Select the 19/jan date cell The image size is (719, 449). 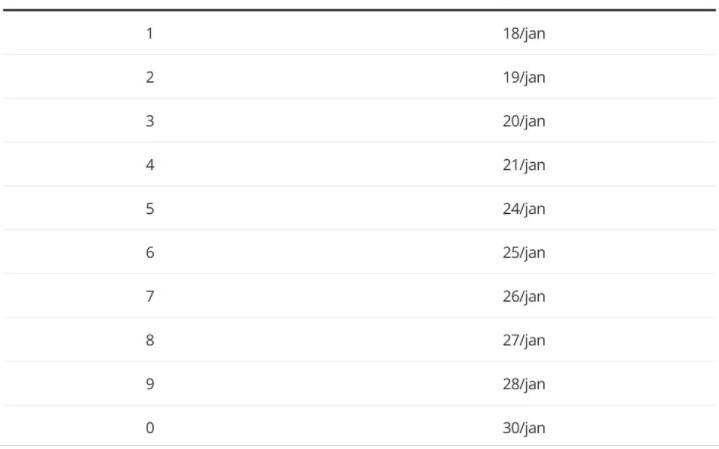pyautogui.click(x=523, y=77)
